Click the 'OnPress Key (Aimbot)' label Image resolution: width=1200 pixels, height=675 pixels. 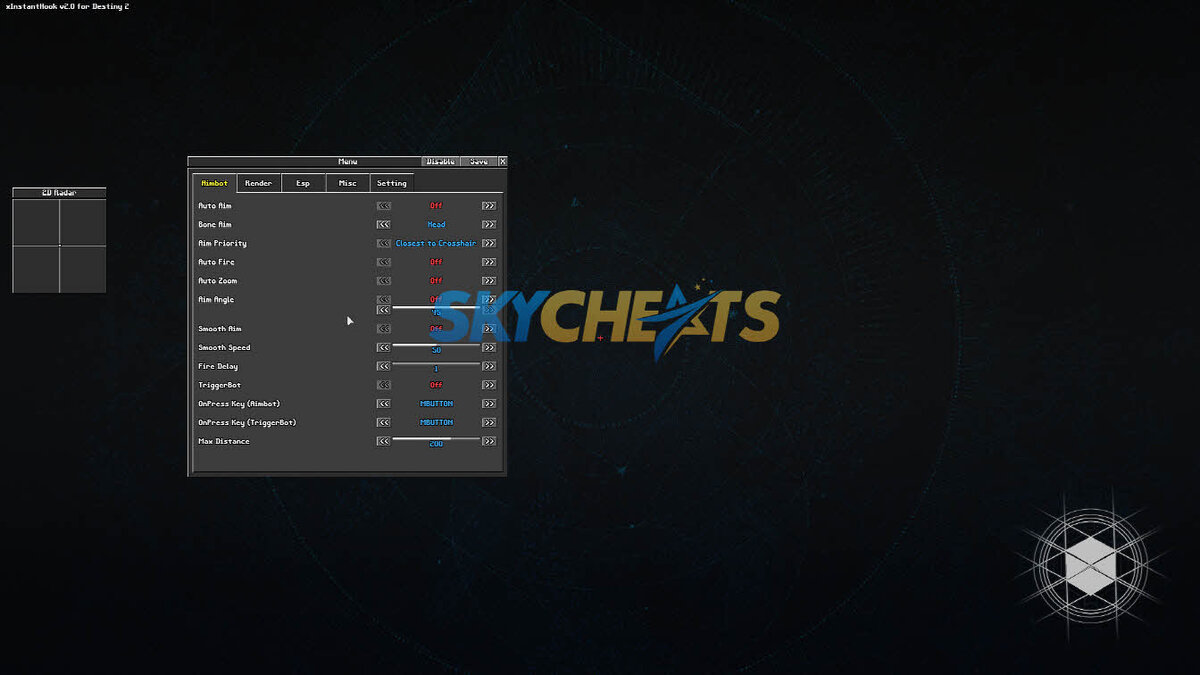pyautogui.click(x=239, y=404)
